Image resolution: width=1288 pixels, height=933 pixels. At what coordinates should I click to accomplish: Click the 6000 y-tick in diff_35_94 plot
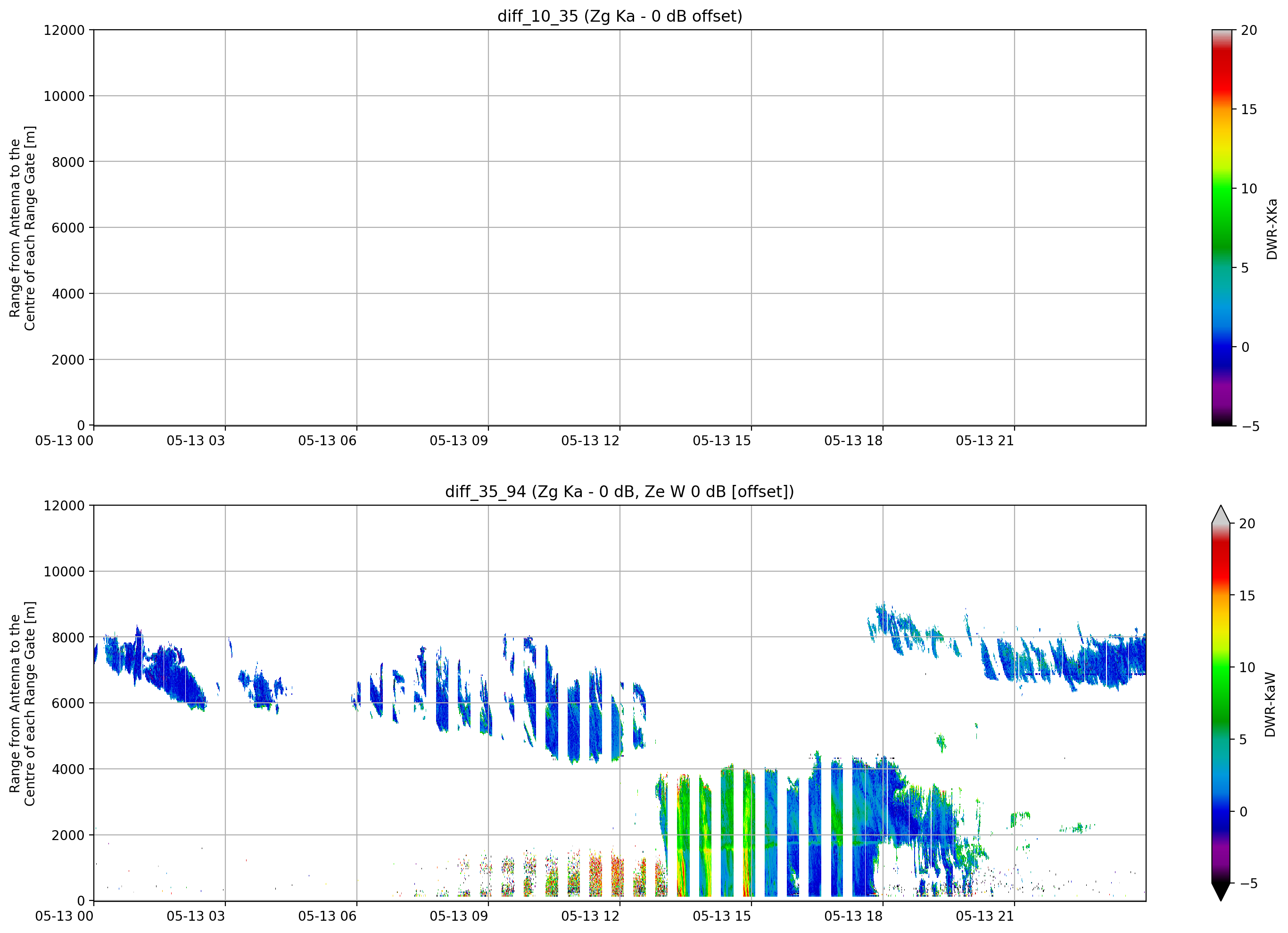coord(68,703)
